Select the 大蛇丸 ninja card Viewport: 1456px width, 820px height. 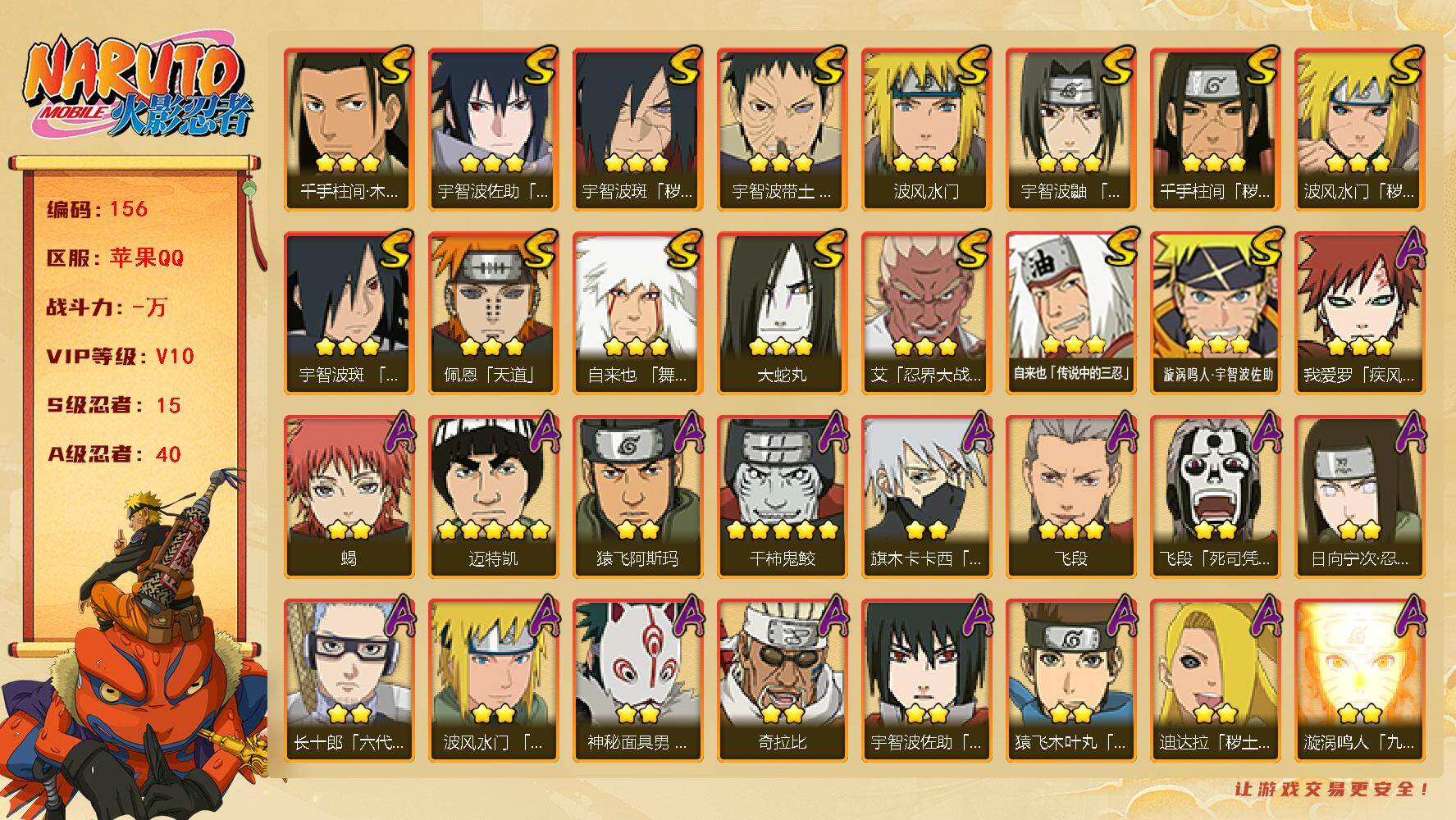pyautogui.click(x=782, y=313)
